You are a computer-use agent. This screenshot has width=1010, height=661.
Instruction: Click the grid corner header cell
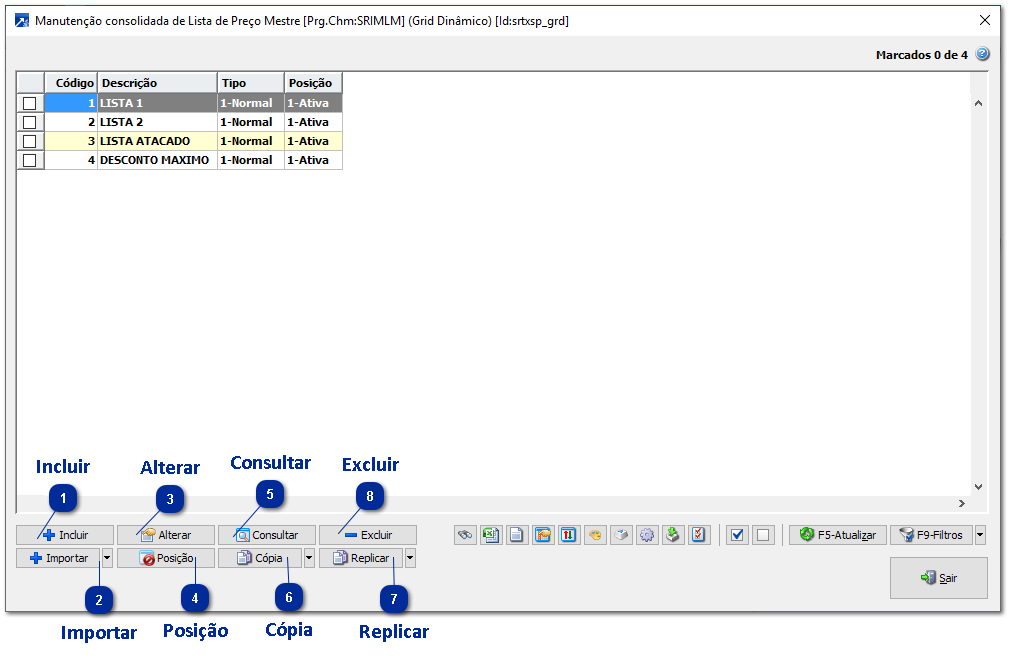30,83
